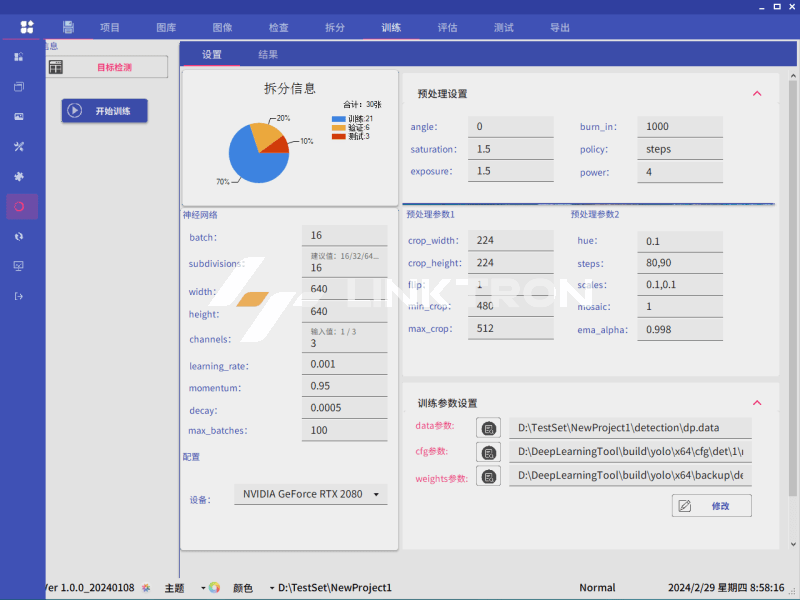Screen dimensions: 800x600
Task: Browse for data参数 file
Action: point(488,428)
